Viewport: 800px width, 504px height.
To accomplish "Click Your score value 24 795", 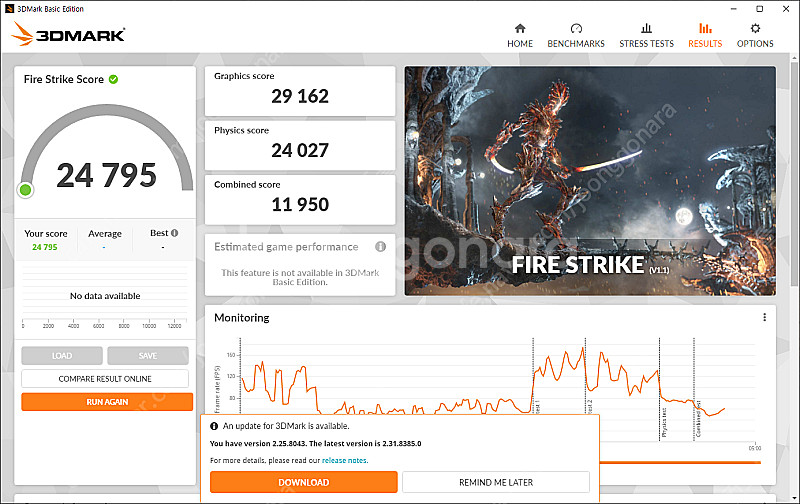I will [x=45, y=247].
